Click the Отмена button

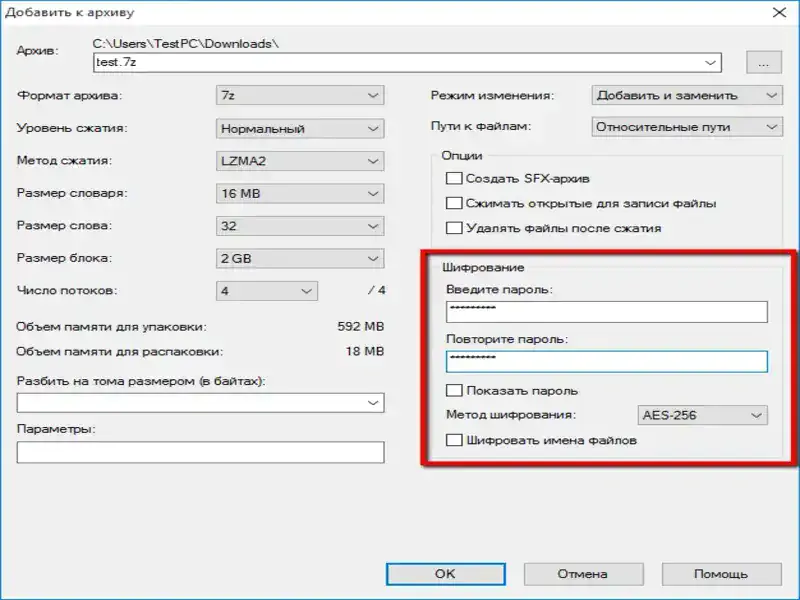click(583, 574)
